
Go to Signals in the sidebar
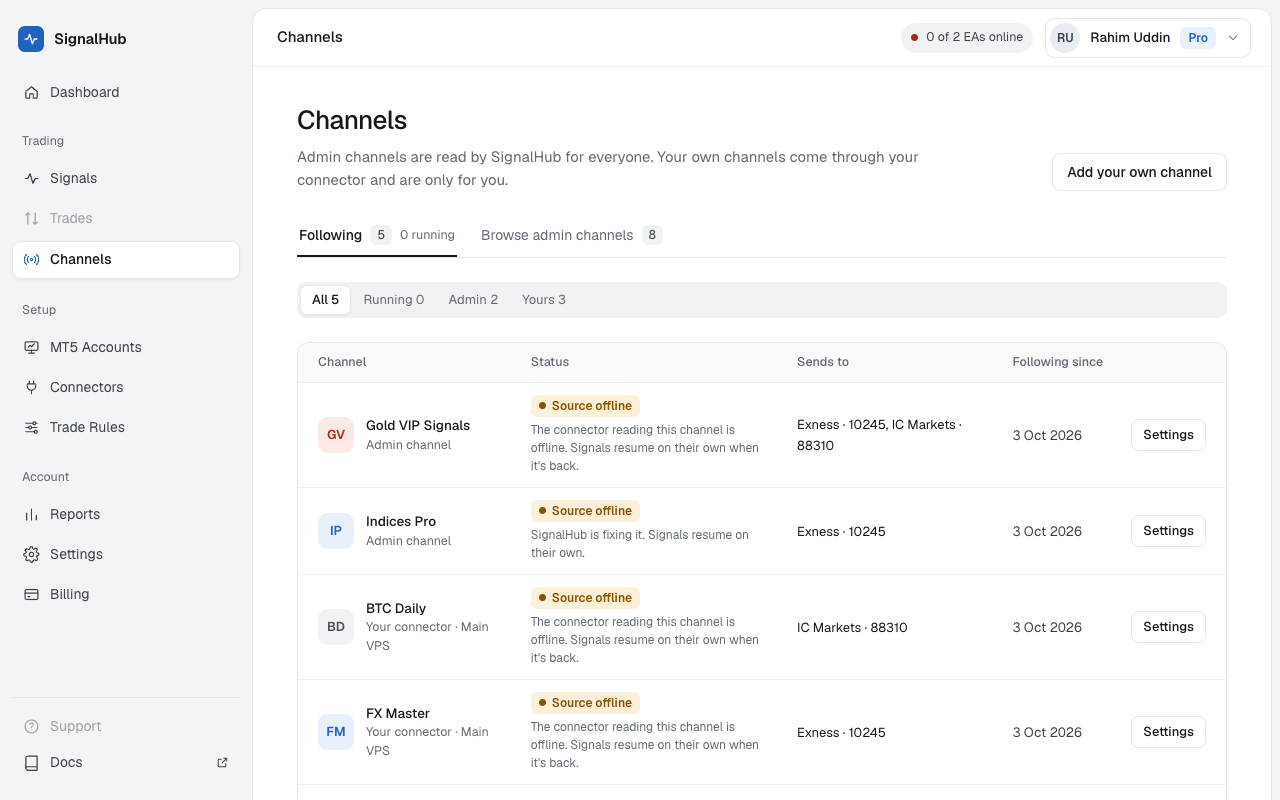coord(126,178)
